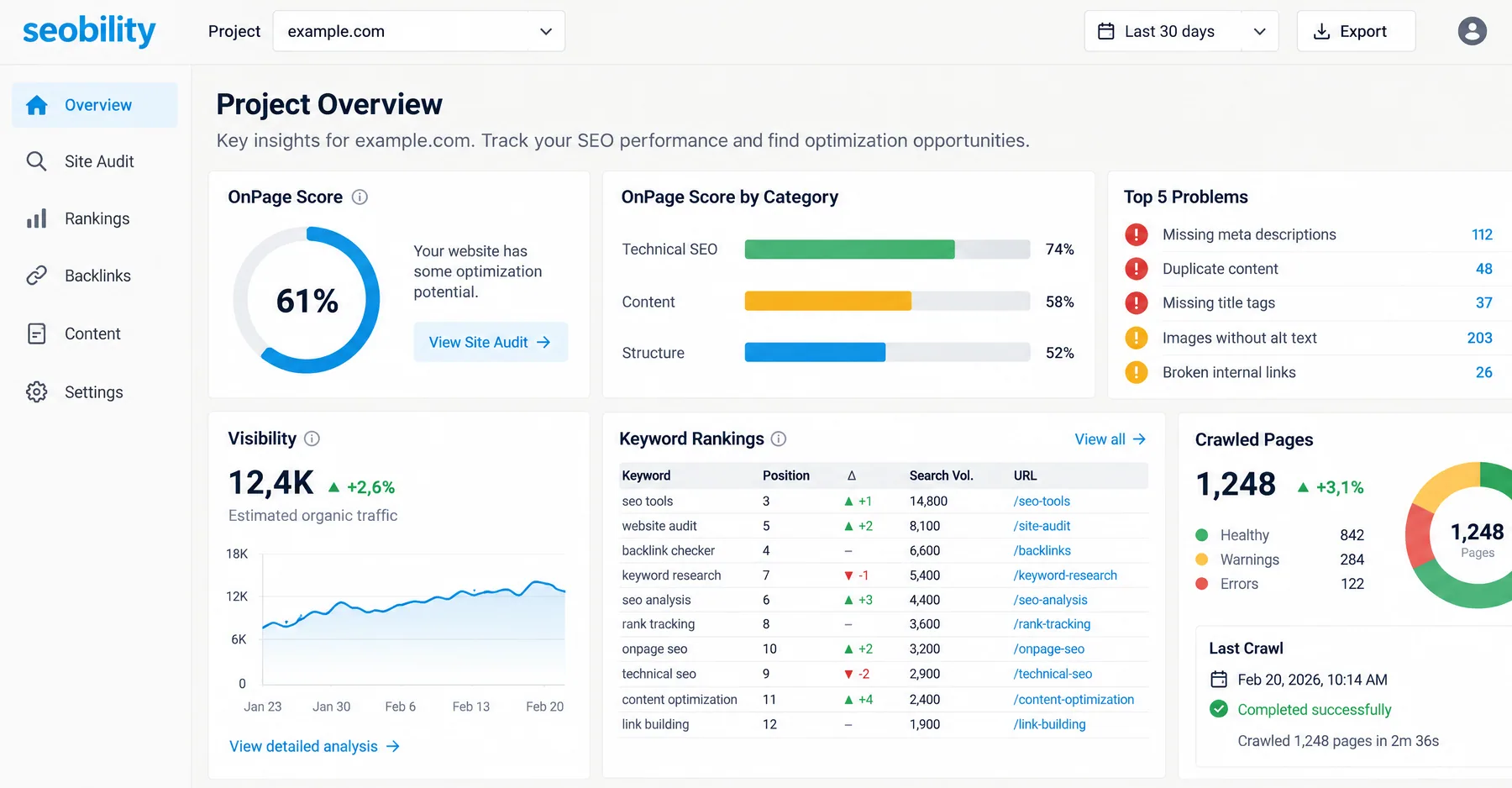
Task: Click the Healthy pages legend entry
Action: (x=1279, y=535)
